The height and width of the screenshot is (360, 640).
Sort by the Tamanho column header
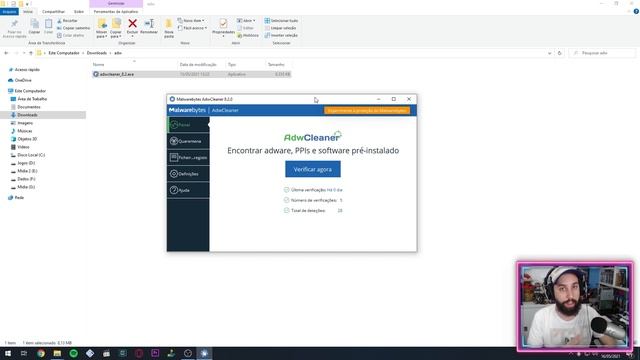coord(276,64)
